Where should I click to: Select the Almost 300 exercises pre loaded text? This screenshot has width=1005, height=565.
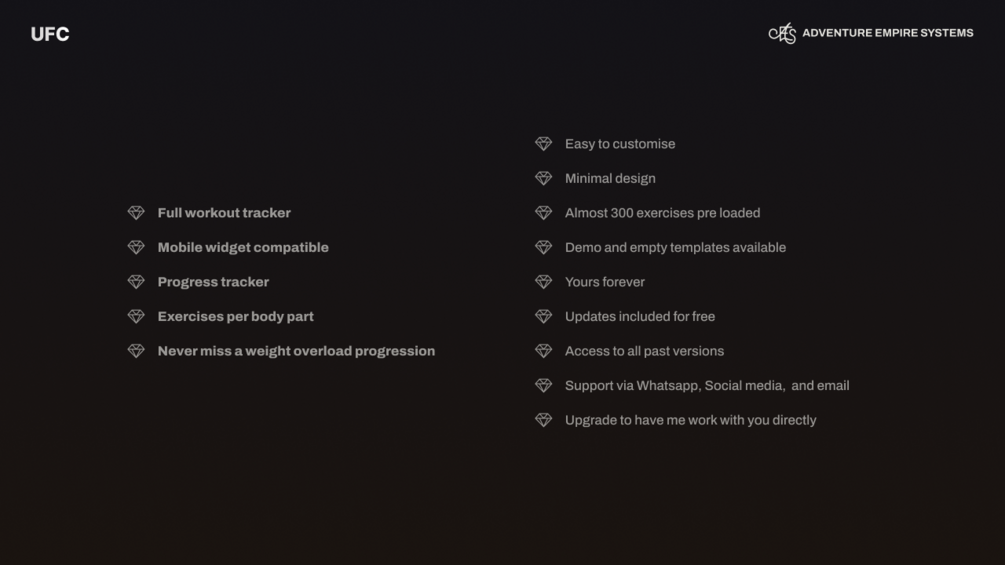[x=662, y=213]
